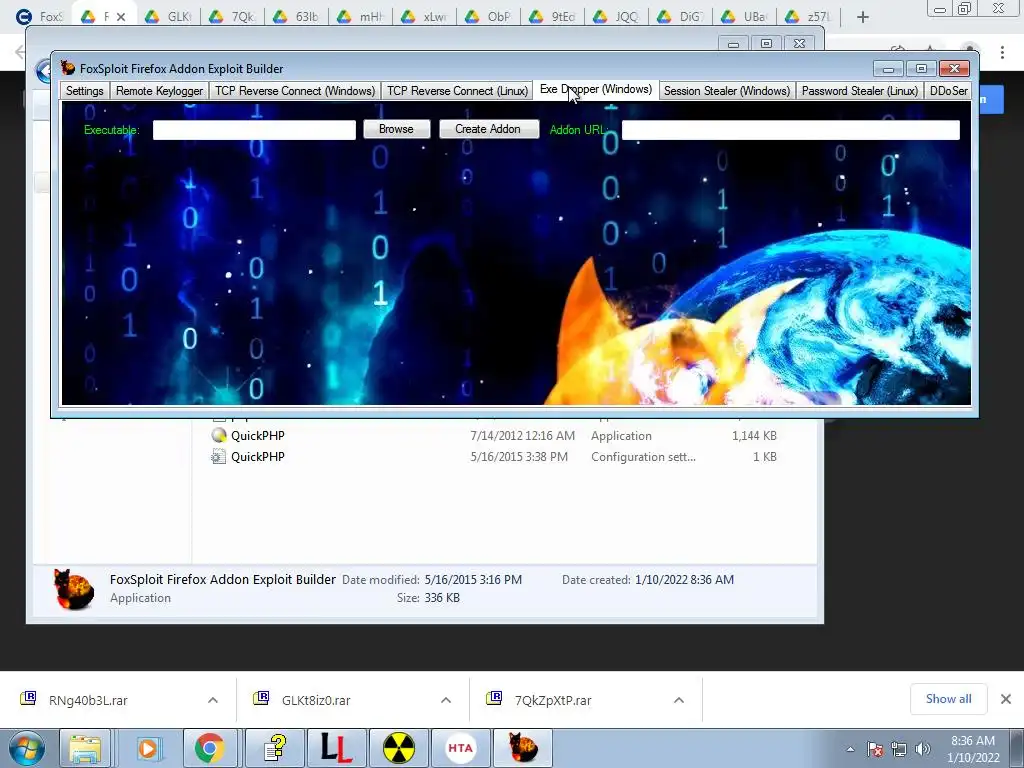Open Chrome's three-dot menu

point(1002,52)
